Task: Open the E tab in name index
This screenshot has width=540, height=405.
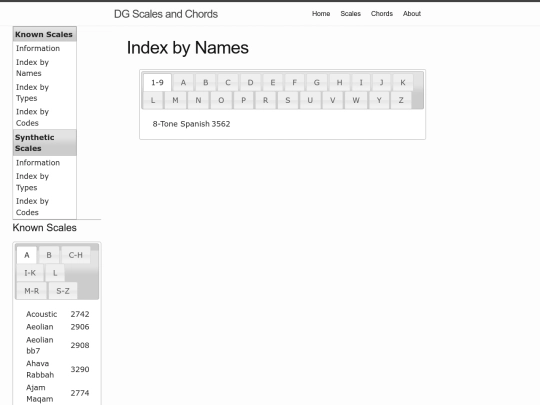Action: tap(273, 83)
